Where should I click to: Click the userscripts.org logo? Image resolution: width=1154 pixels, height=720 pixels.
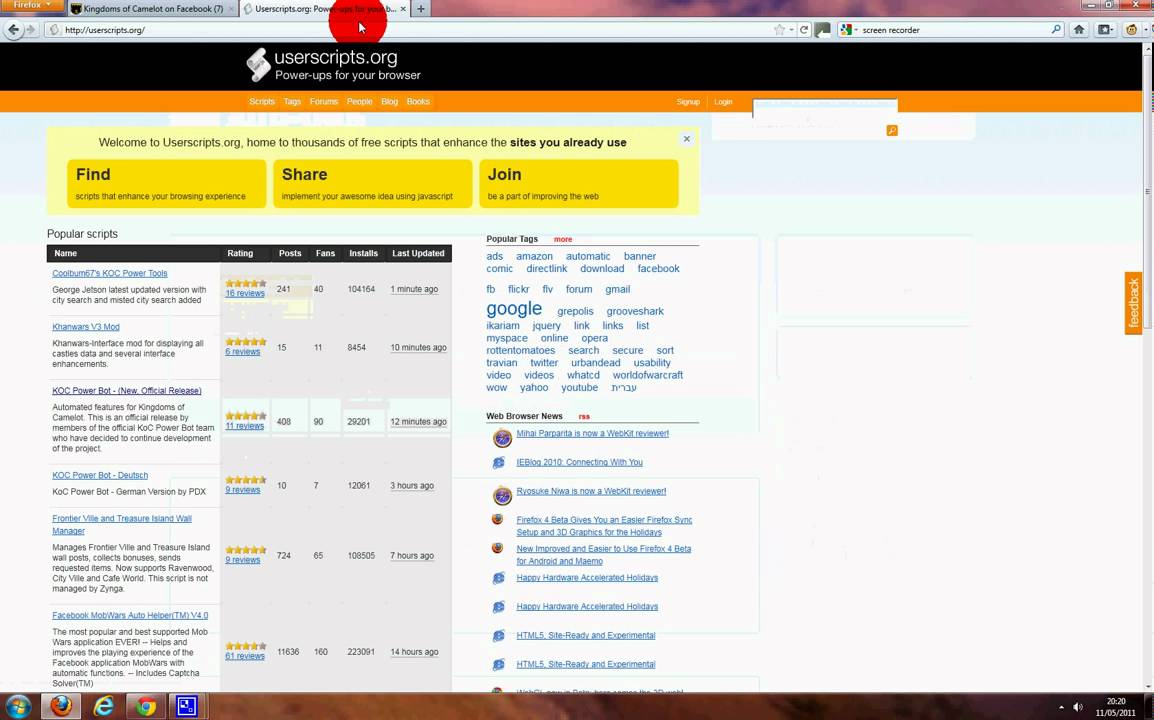click(x=333, y=64)
